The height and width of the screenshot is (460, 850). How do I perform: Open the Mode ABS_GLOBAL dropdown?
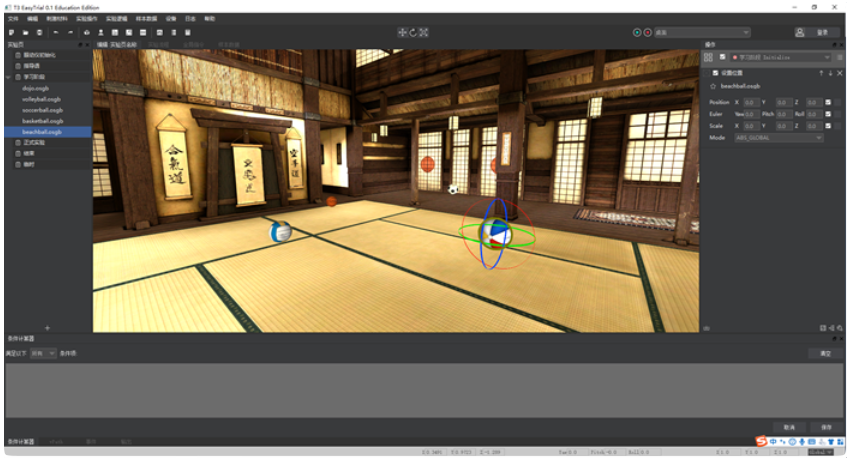click(778, 138)
